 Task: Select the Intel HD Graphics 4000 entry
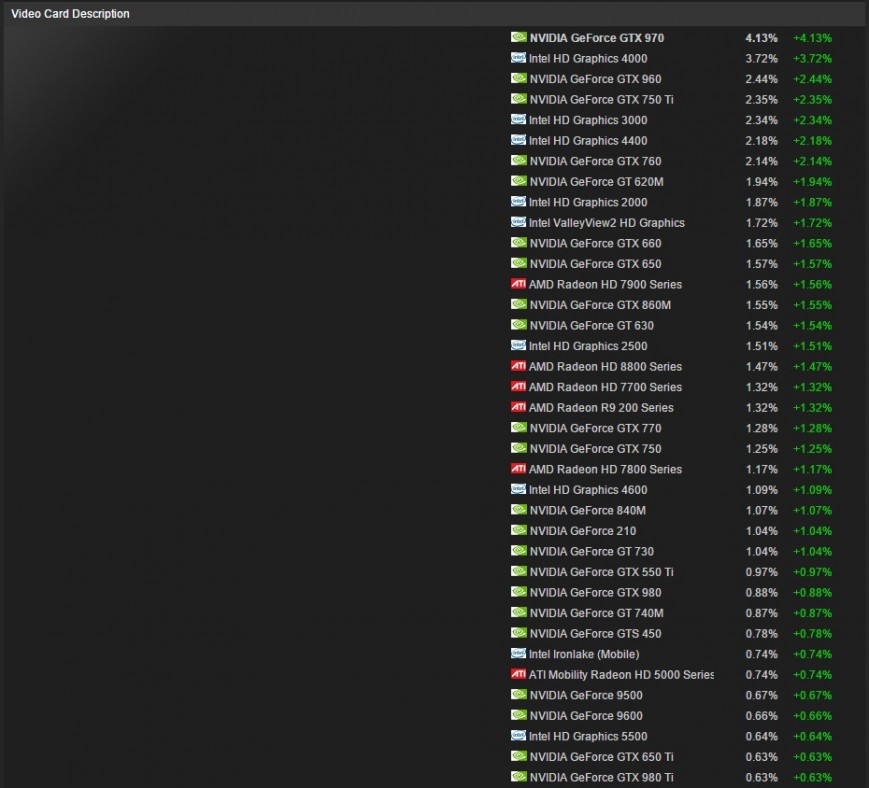pos(588,59)
